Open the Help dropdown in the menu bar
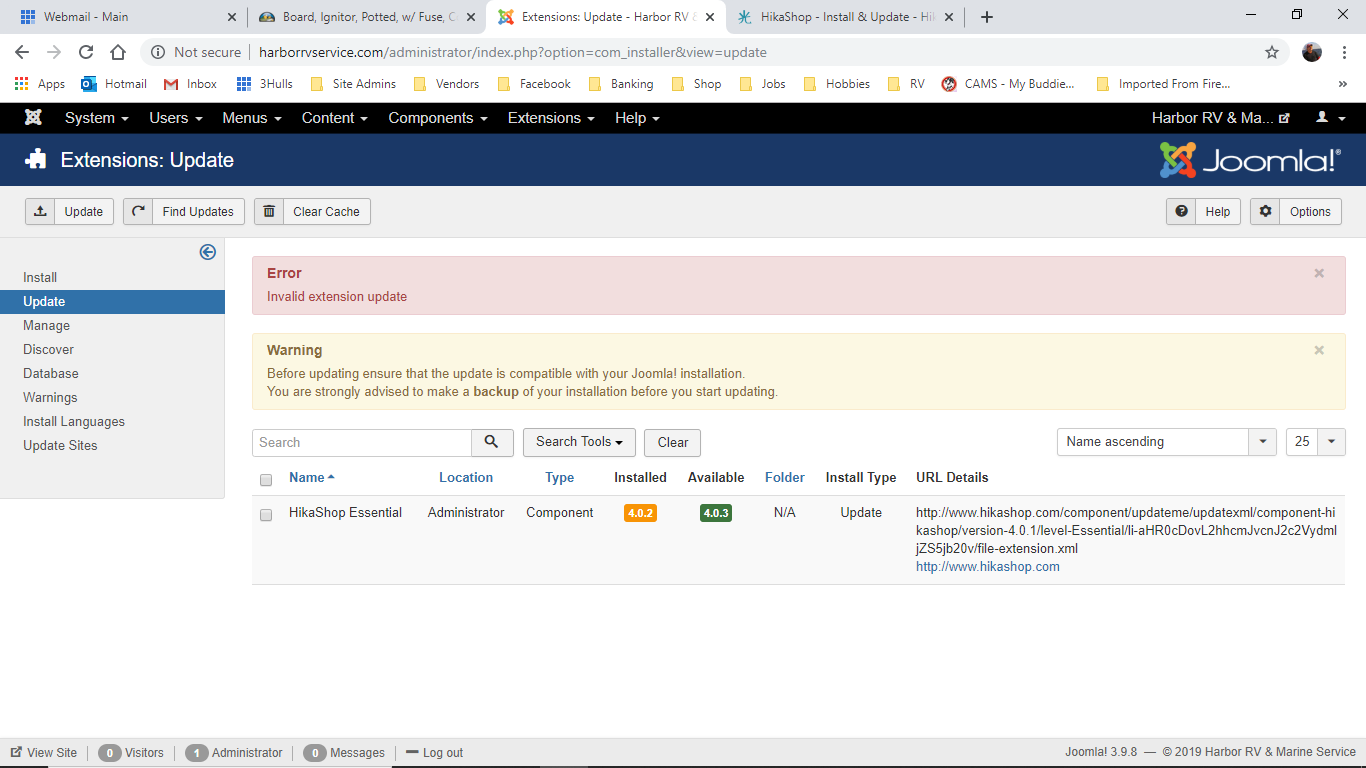Image resolution: width=1366 pixels, height=768 pixels. point(637,118)
